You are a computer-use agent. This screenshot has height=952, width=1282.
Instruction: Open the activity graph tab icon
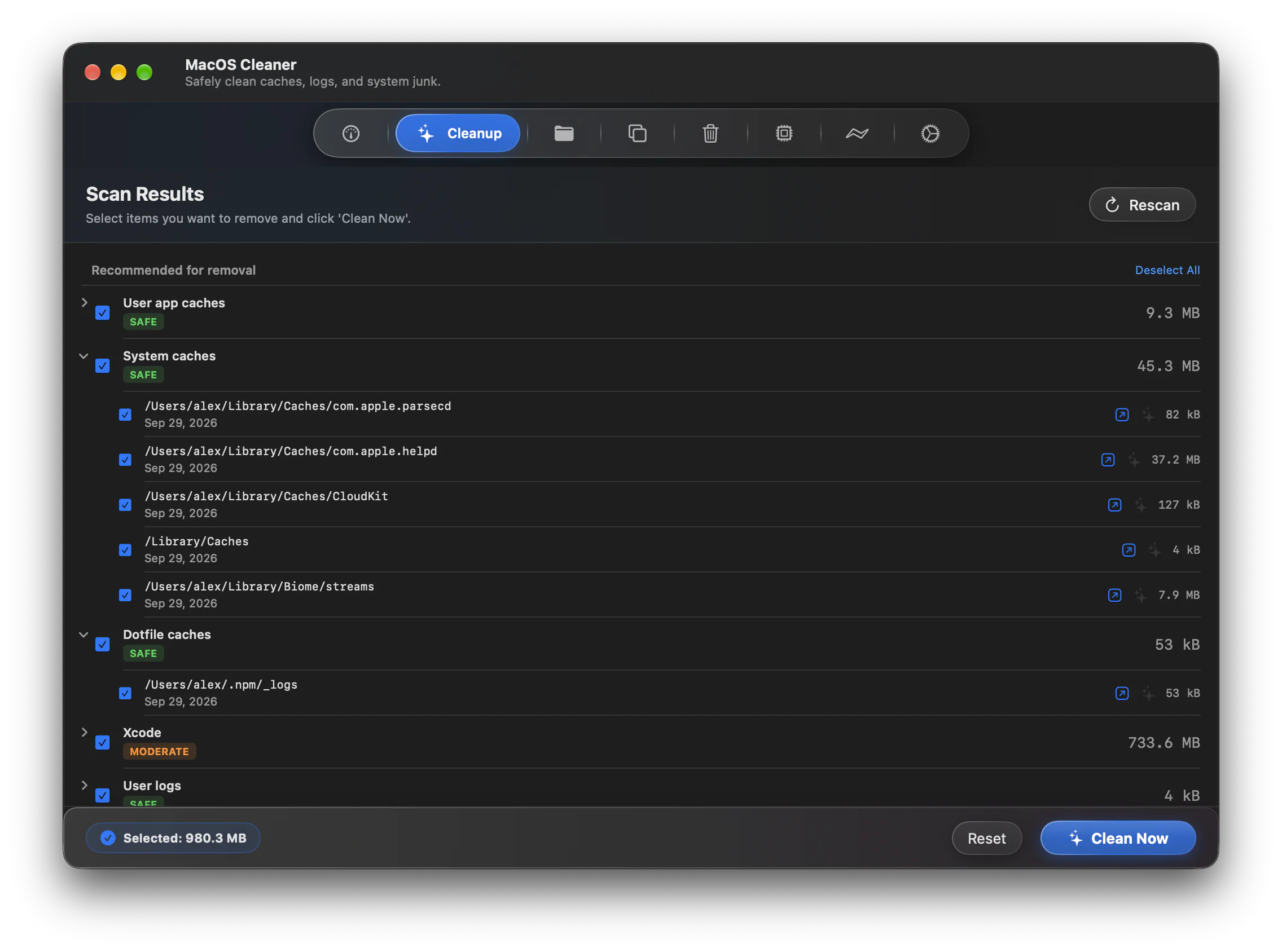click(857, 134)
